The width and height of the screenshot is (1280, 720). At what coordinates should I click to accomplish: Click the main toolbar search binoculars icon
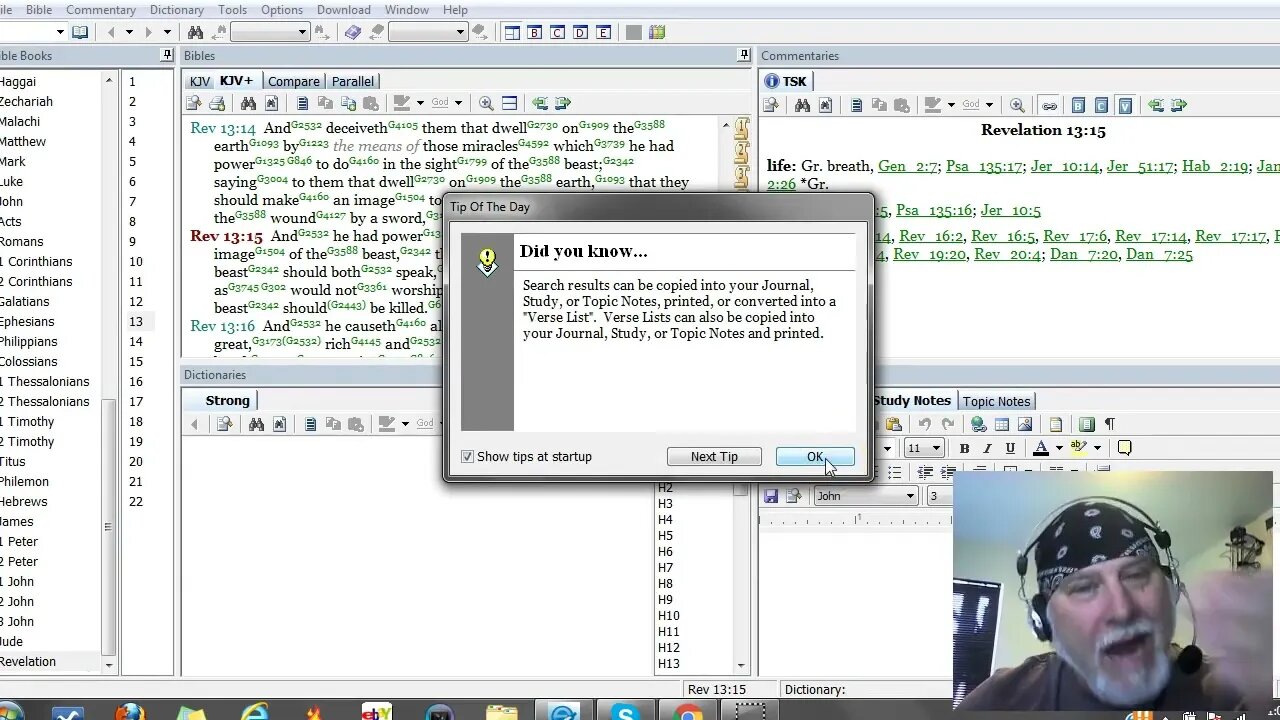[x=196, y=32]
